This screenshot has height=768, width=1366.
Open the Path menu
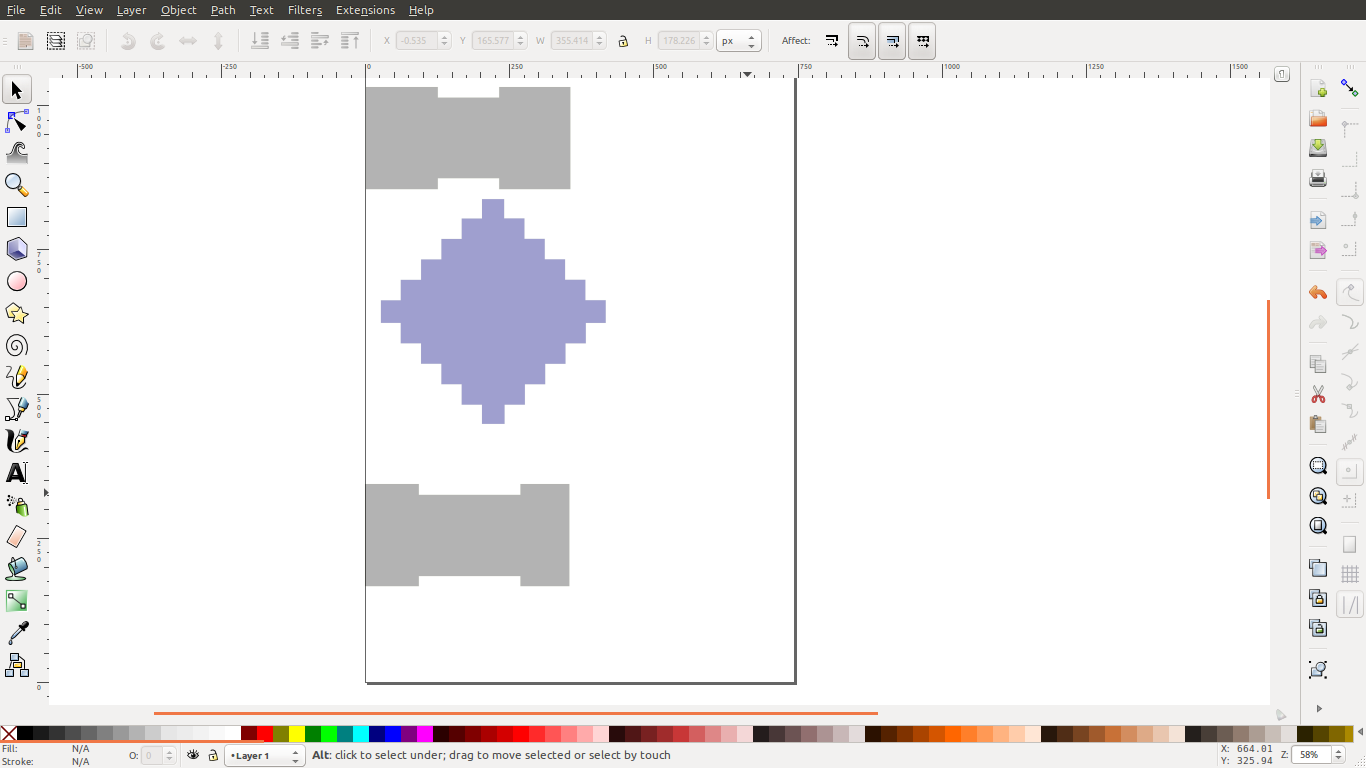[x=223, y=10]
